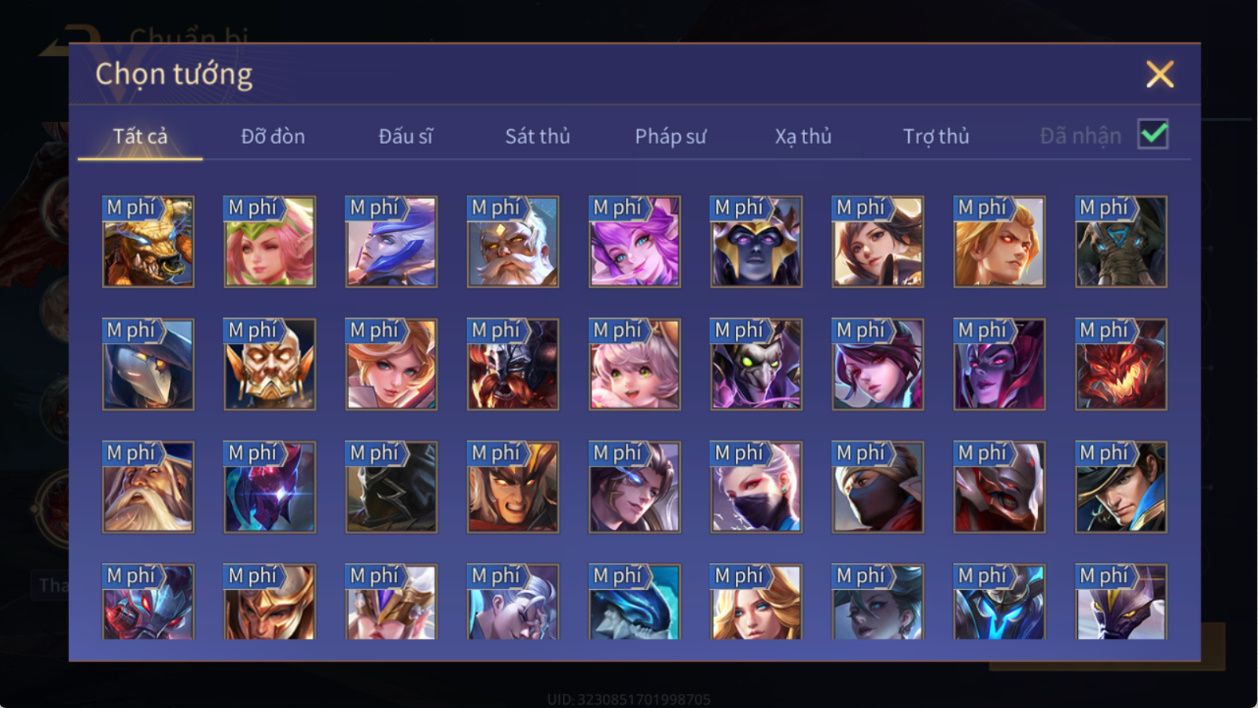Image resolution: width=1258 pixels, height=708 pixels.
Task: Close the Chọn tướng dialog
Action: coord(1160,74)
